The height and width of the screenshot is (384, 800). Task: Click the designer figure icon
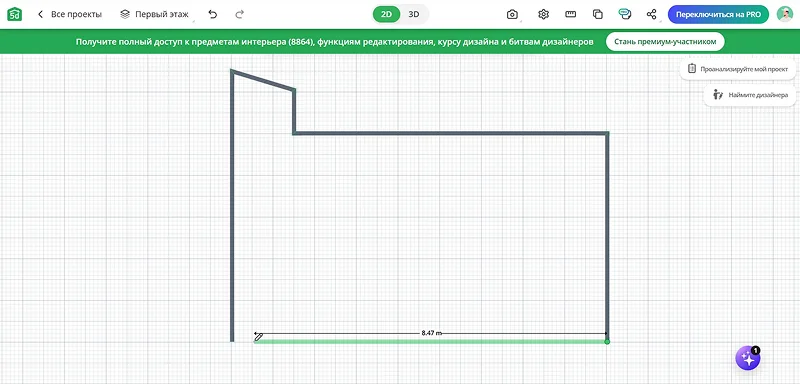tap(718, 95)
